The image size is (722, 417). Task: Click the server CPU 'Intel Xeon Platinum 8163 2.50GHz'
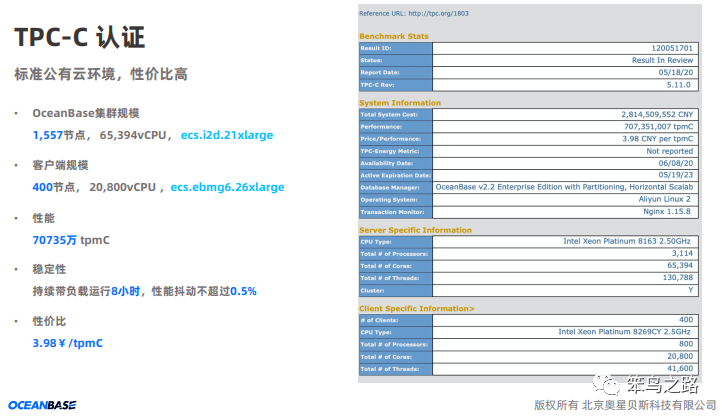(x=627, y=241)
